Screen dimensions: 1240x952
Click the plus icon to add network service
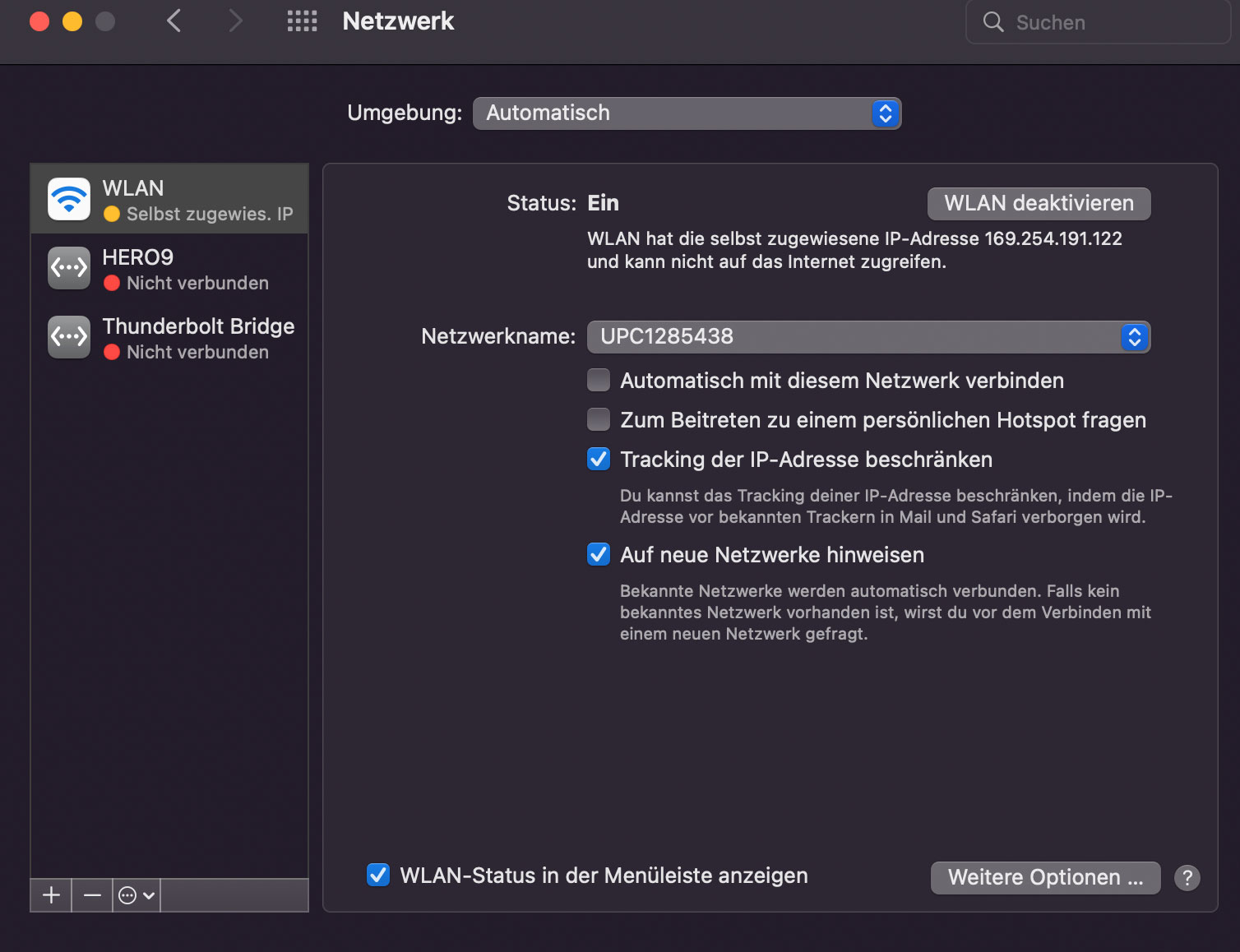[51, 895]
